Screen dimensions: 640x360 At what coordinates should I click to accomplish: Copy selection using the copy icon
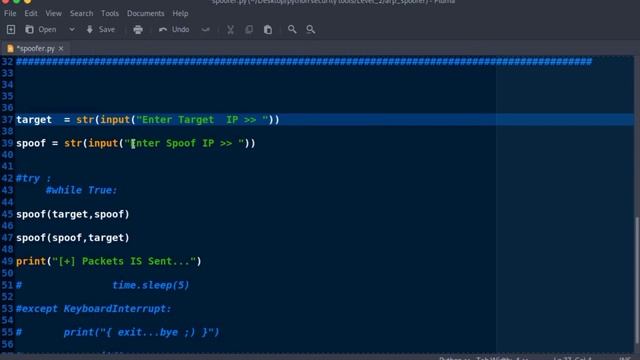point(249,29)
